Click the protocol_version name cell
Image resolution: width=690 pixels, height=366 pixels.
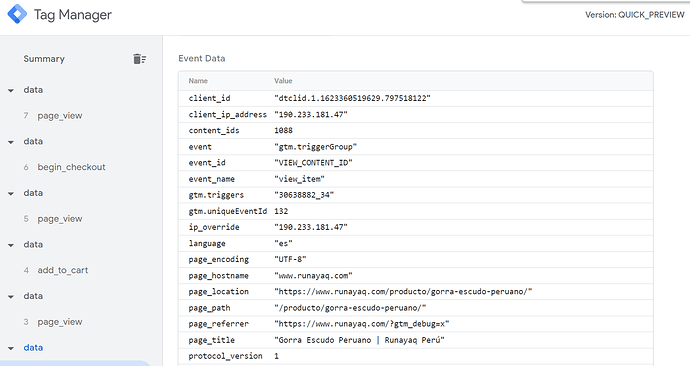[225, 356]
